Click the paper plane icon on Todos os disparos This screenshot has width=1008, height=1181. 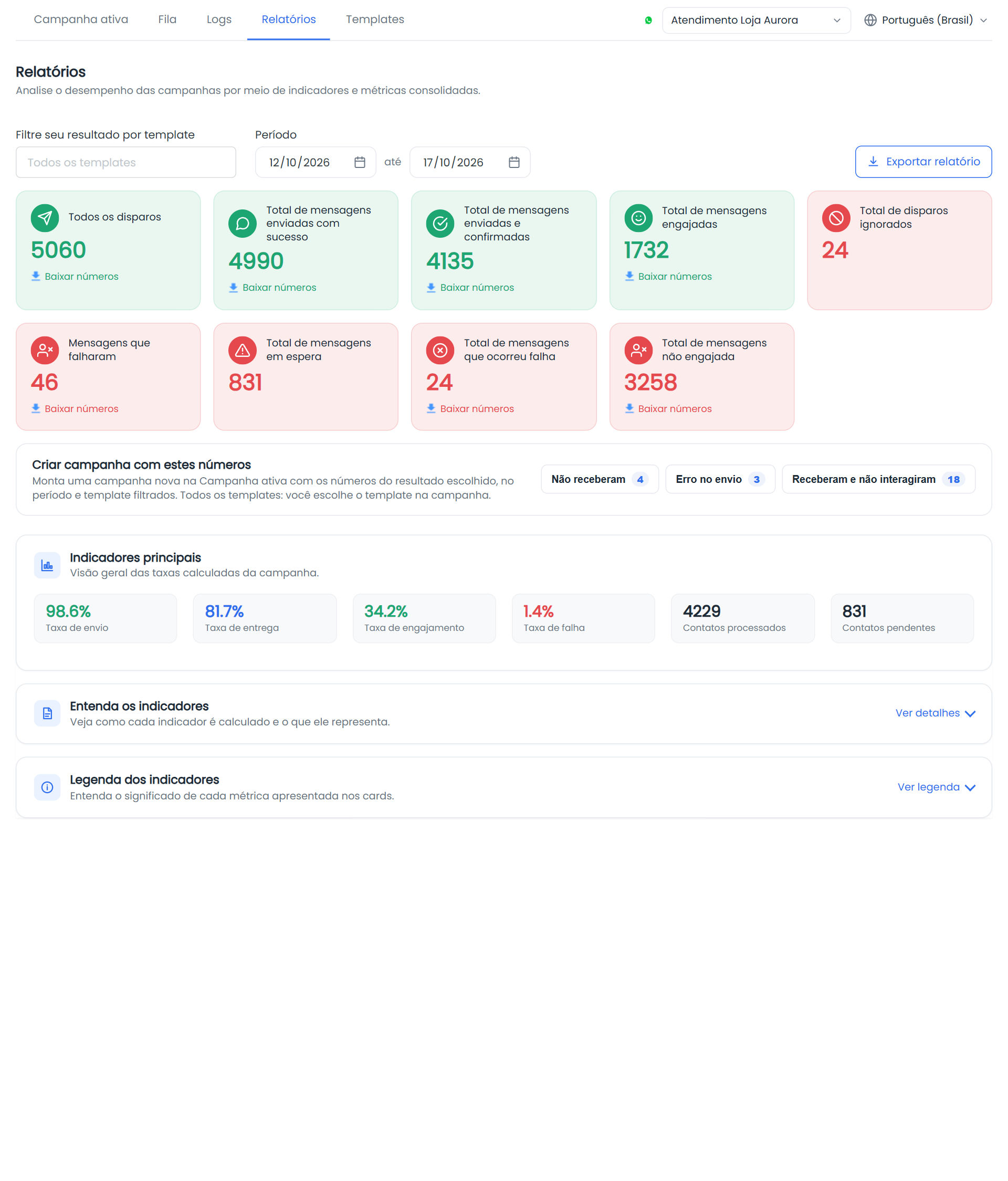(45, 218)
